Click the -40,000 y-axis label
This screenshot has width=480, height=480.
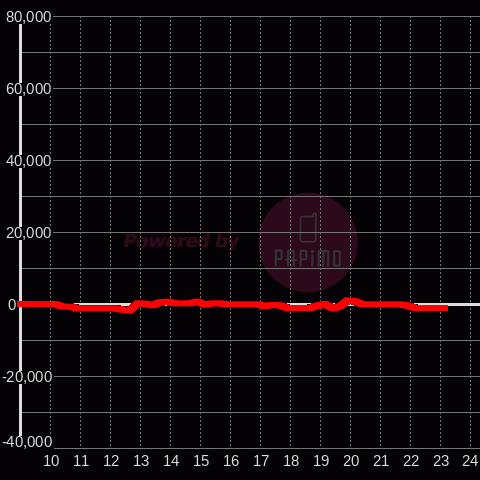tap(27, 442)
